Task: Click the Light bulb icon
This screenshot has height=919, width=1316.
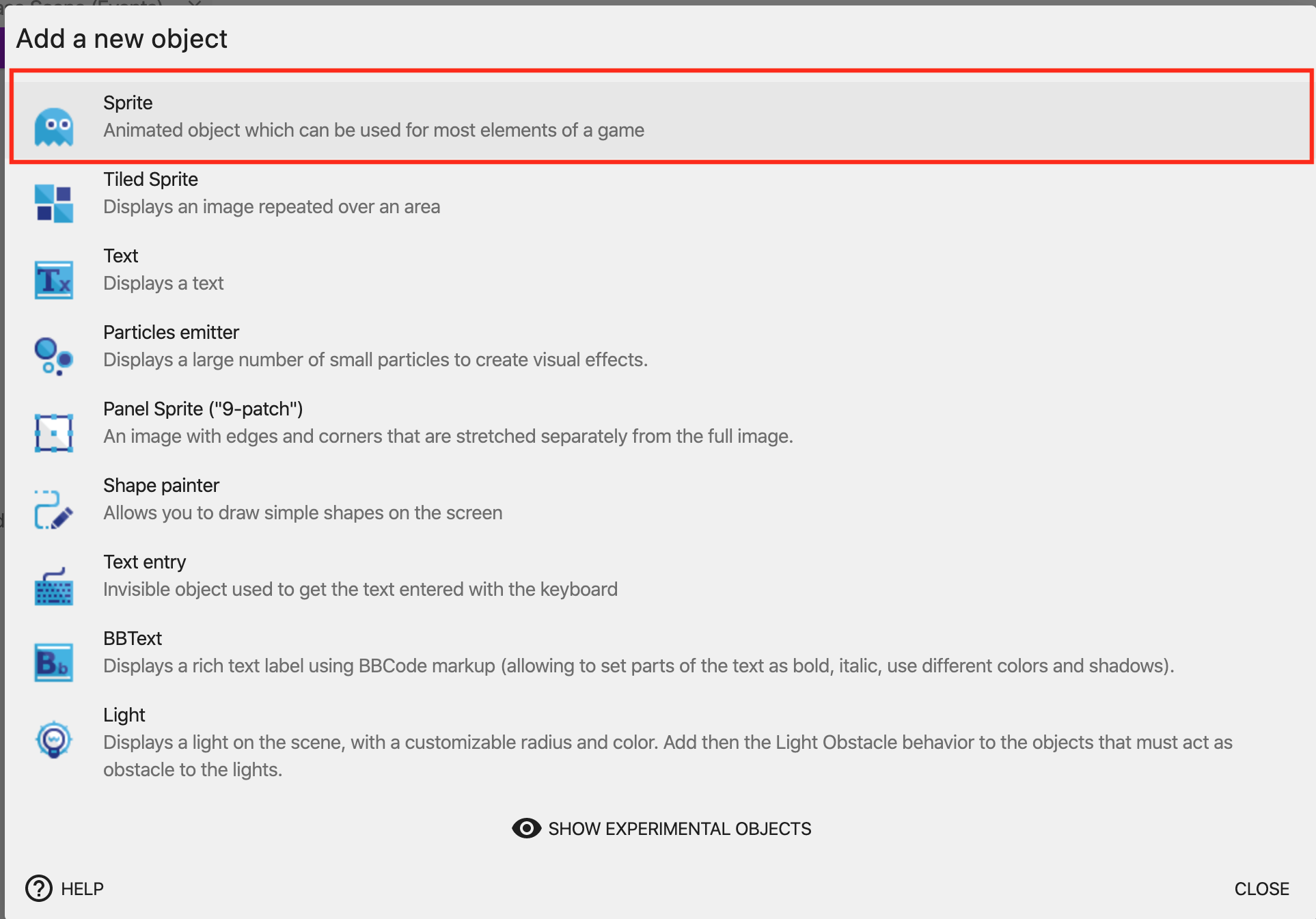Action: [x=54, y=739]
